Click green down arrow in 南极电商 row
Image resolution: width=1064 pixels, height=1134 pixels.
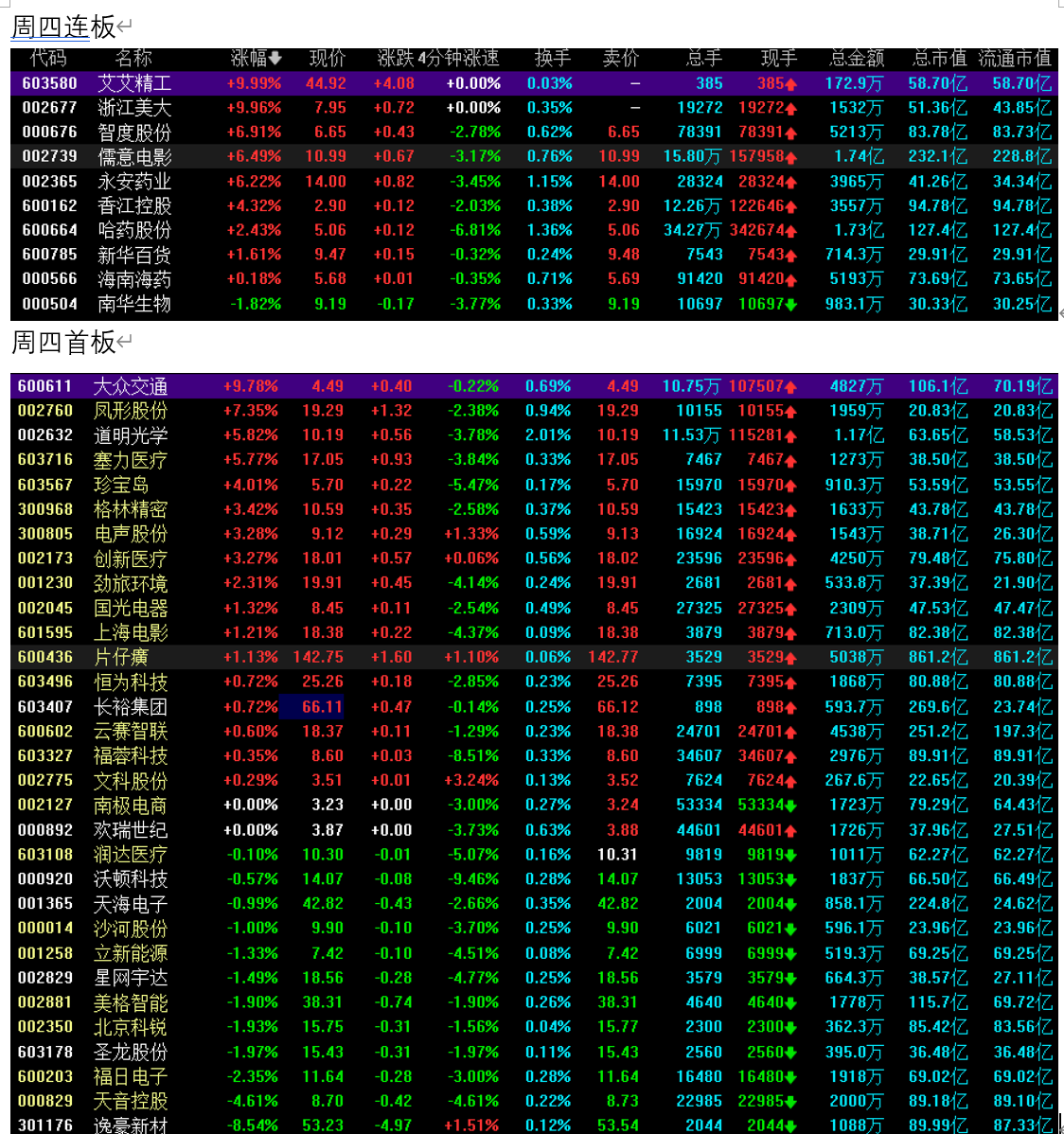pyautogui.click(x=791, y=806)
